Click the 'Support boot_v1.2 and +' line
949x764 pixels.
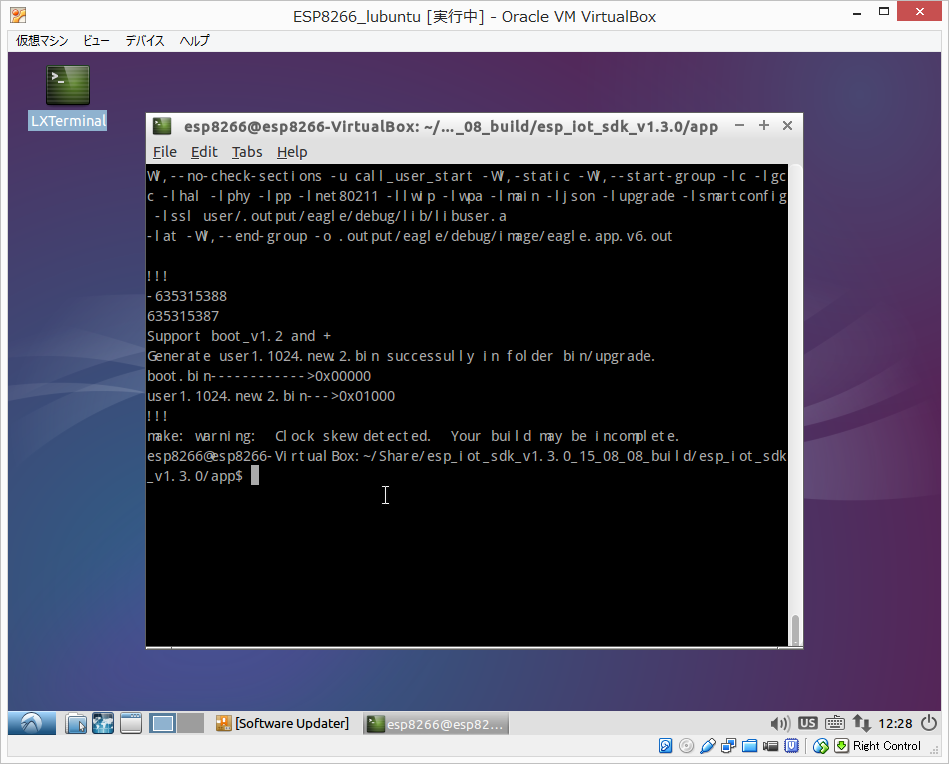[239, 336]
